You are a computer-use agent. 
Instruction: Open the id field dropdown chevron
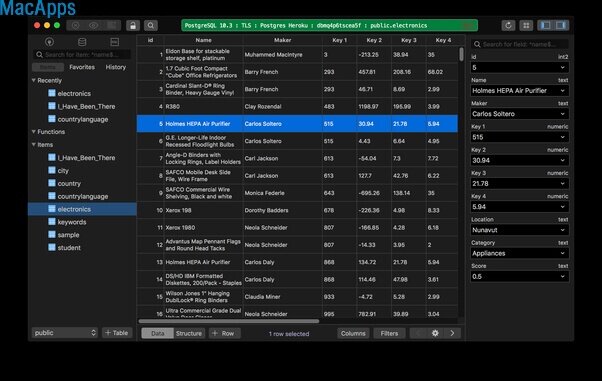562,68
